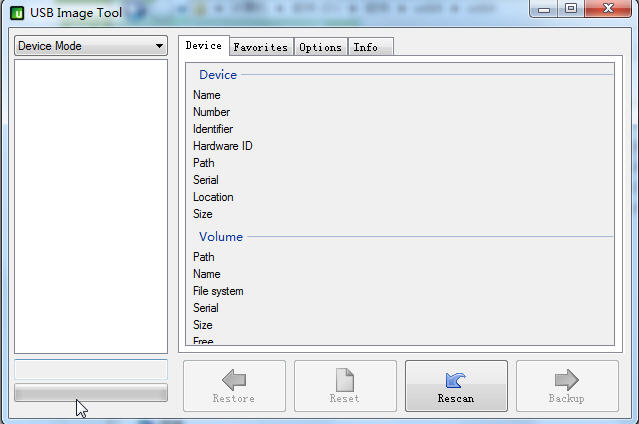This screenshot has height=424, width=639.
Task: Click the Volume section header
Action: point(221,236)
